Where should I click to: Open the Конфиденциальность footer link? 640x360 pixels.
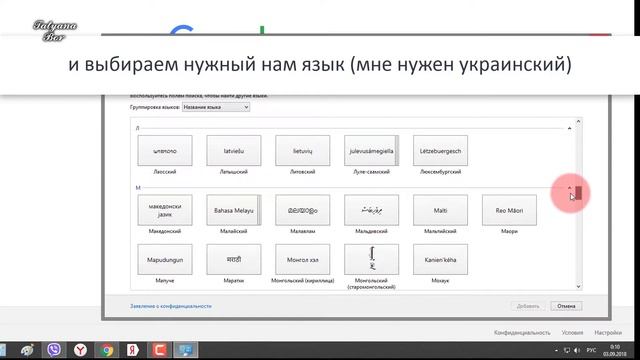(522, 333)
